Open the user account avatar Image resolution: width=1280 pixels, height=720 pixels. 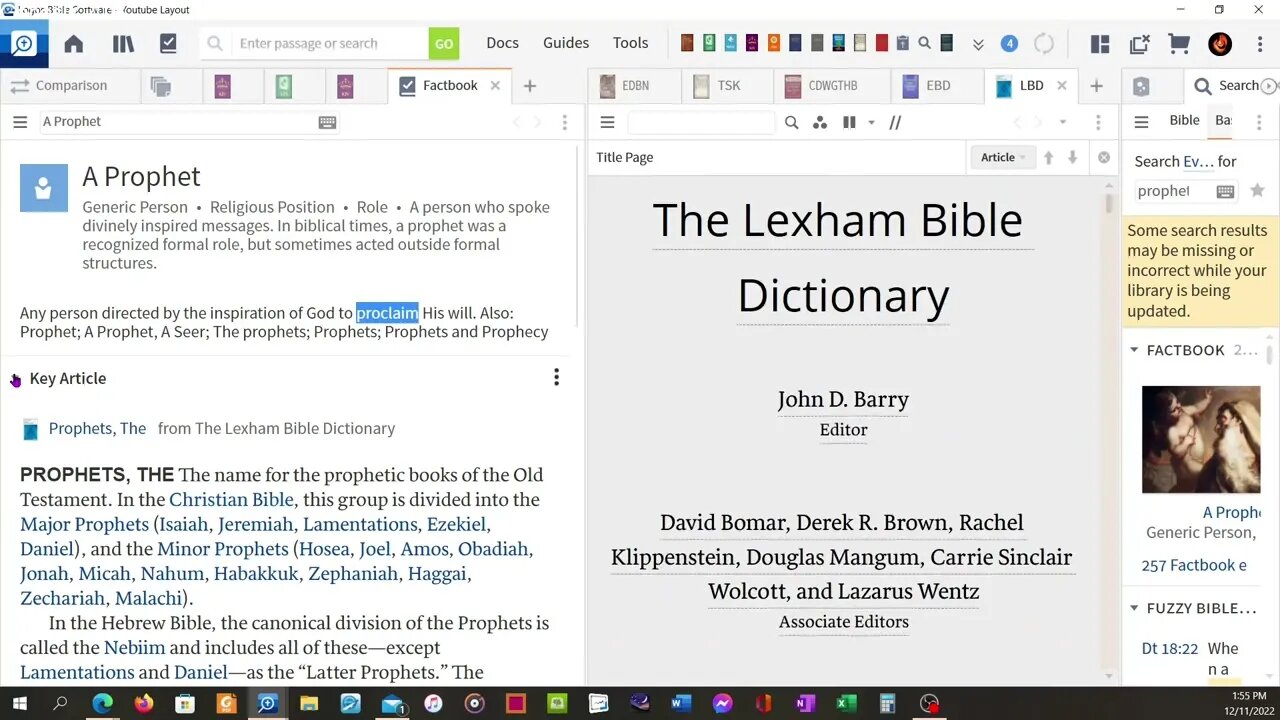point(1219,44)
